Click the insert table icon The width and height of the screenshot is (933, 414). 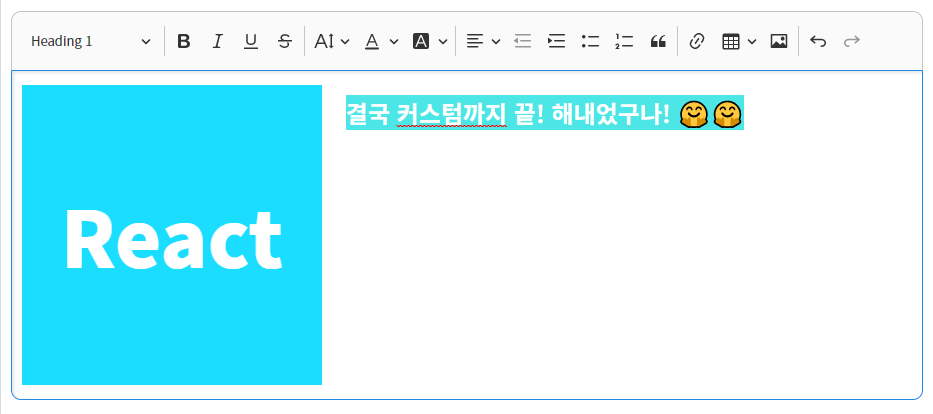tap(731, 41)
